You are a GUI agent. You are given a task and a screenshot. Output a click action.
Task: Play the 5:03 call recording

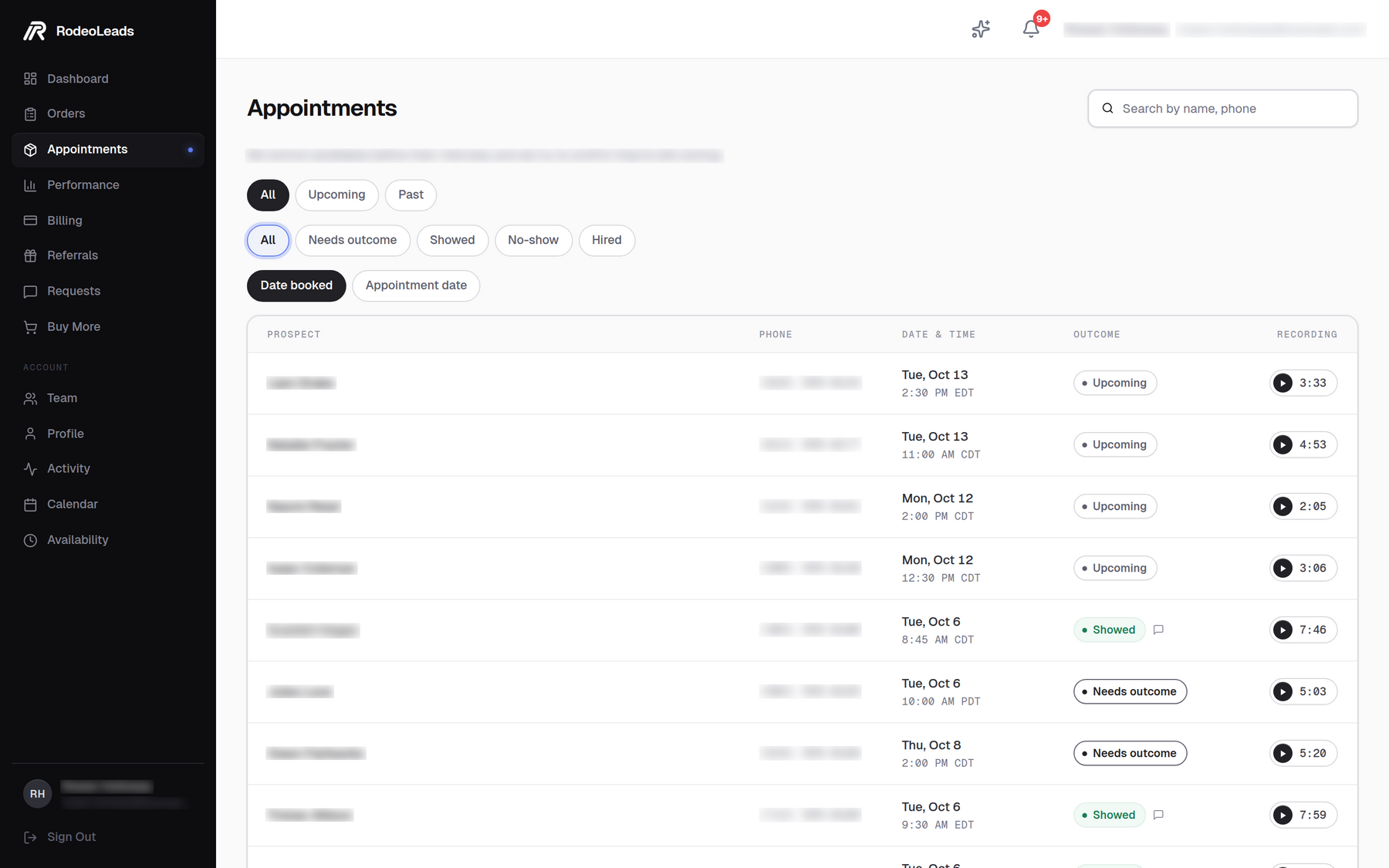coord(1303,691)
